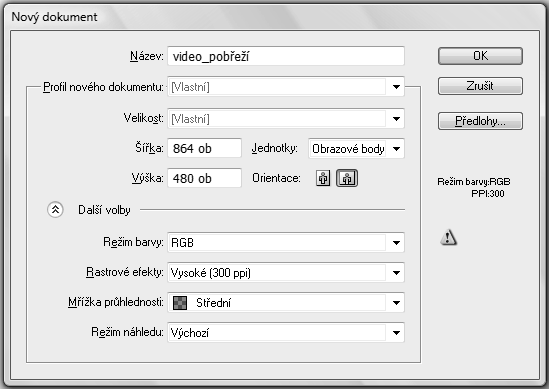Select the portrait orientation icon
549x389 pixels.
323,178
